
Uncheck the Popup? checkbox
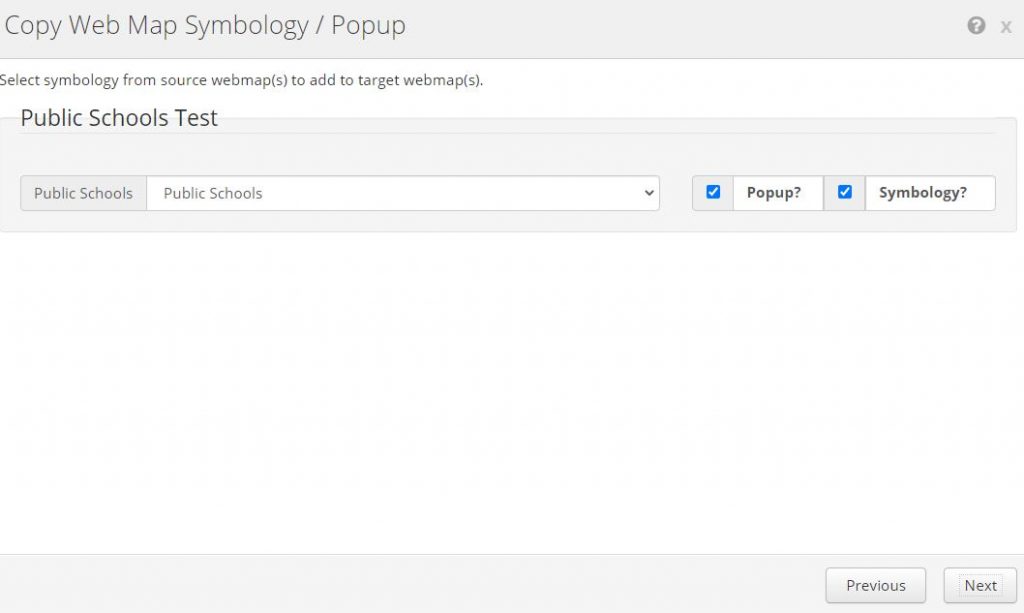(x=713, y=192)
